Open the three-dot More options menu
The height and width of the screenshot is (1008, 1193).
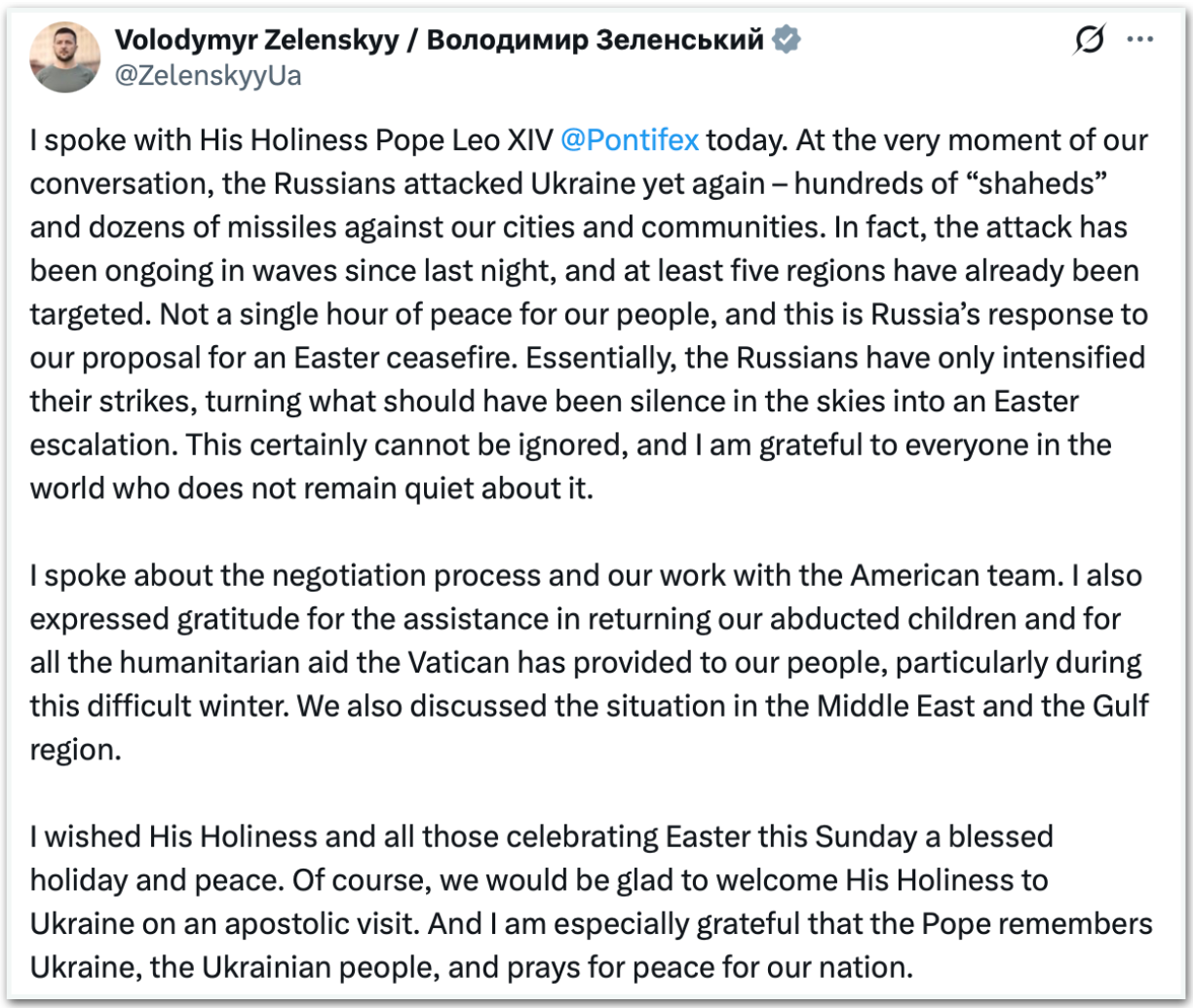pyautogui.click(x=1140, y=40)
